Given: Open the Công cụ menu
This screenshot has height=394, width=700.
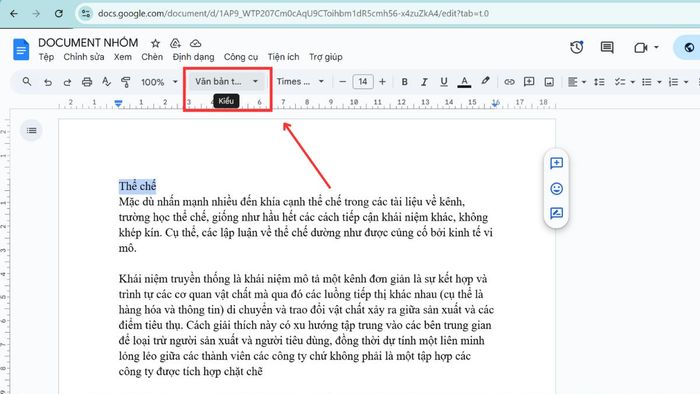Looking at the screenshot, I should pyautogui.click(x=241, y=57).
